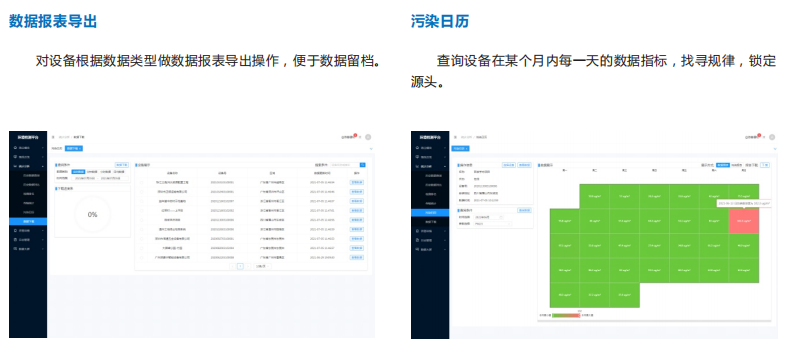Click the device search input field above the table

(345, 165)
